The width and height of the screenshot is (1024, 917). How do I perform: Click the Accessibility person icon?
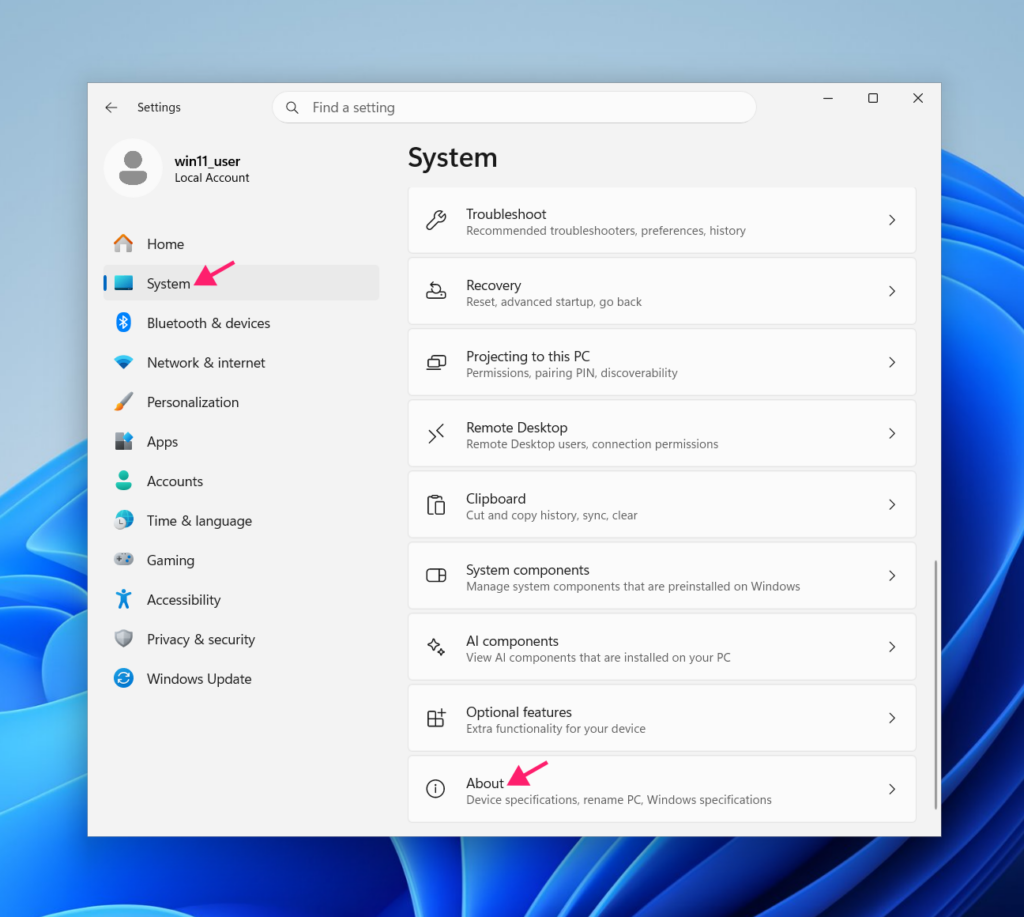point(123,599)
